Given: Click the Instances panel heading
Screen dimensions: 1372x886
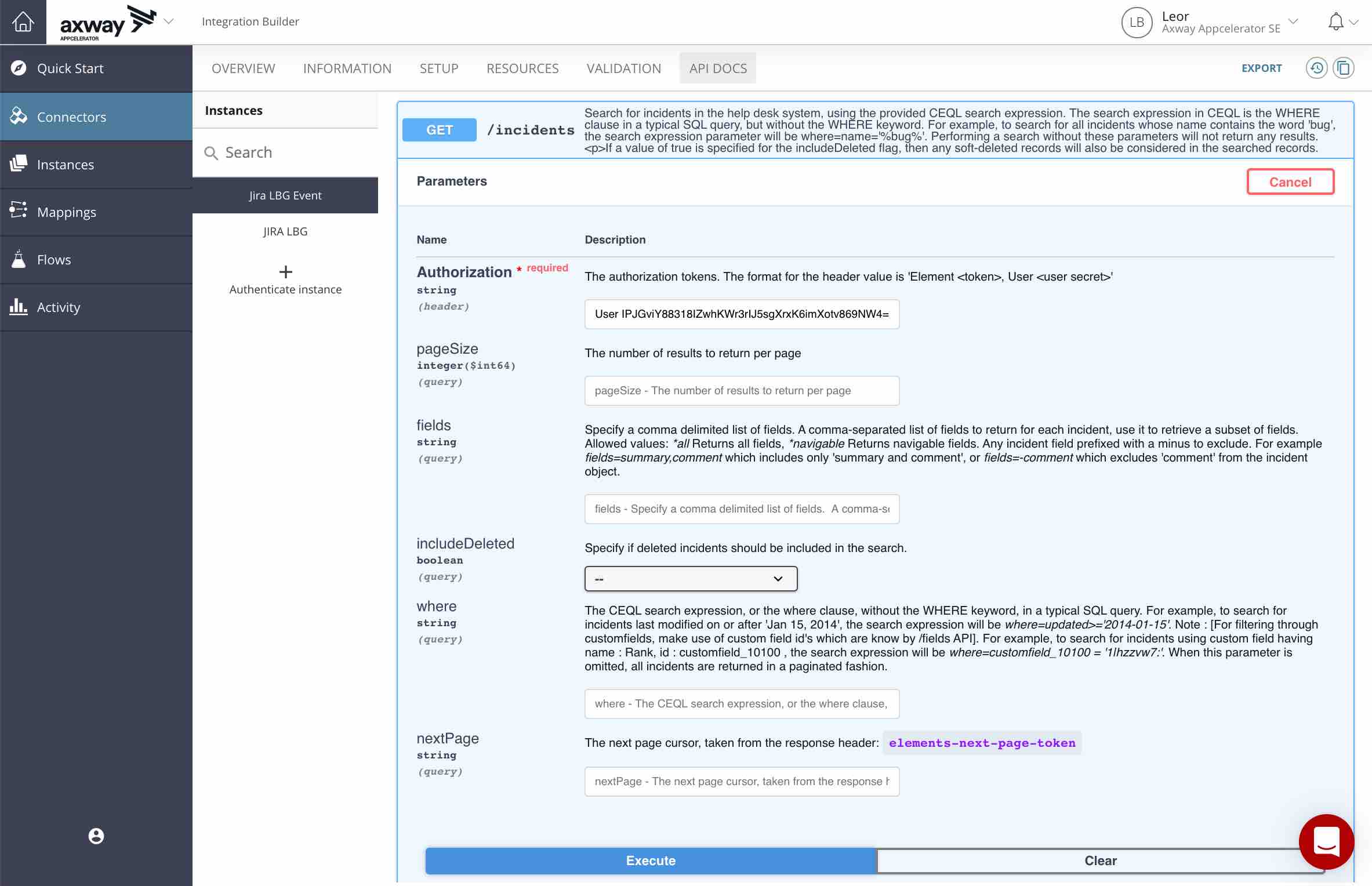Looking at the screenshot, I should click(x=234, y=111).
